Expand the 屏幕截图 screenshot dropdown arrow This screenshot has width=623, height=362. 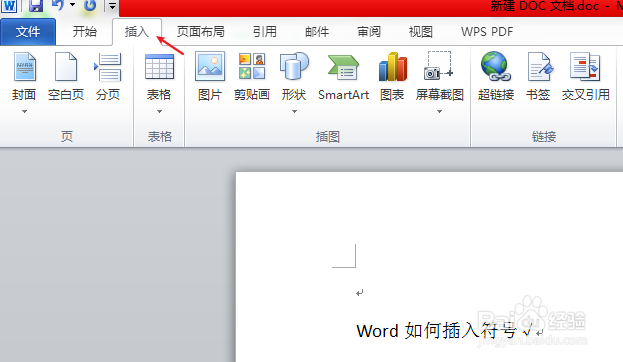[439, 112]
